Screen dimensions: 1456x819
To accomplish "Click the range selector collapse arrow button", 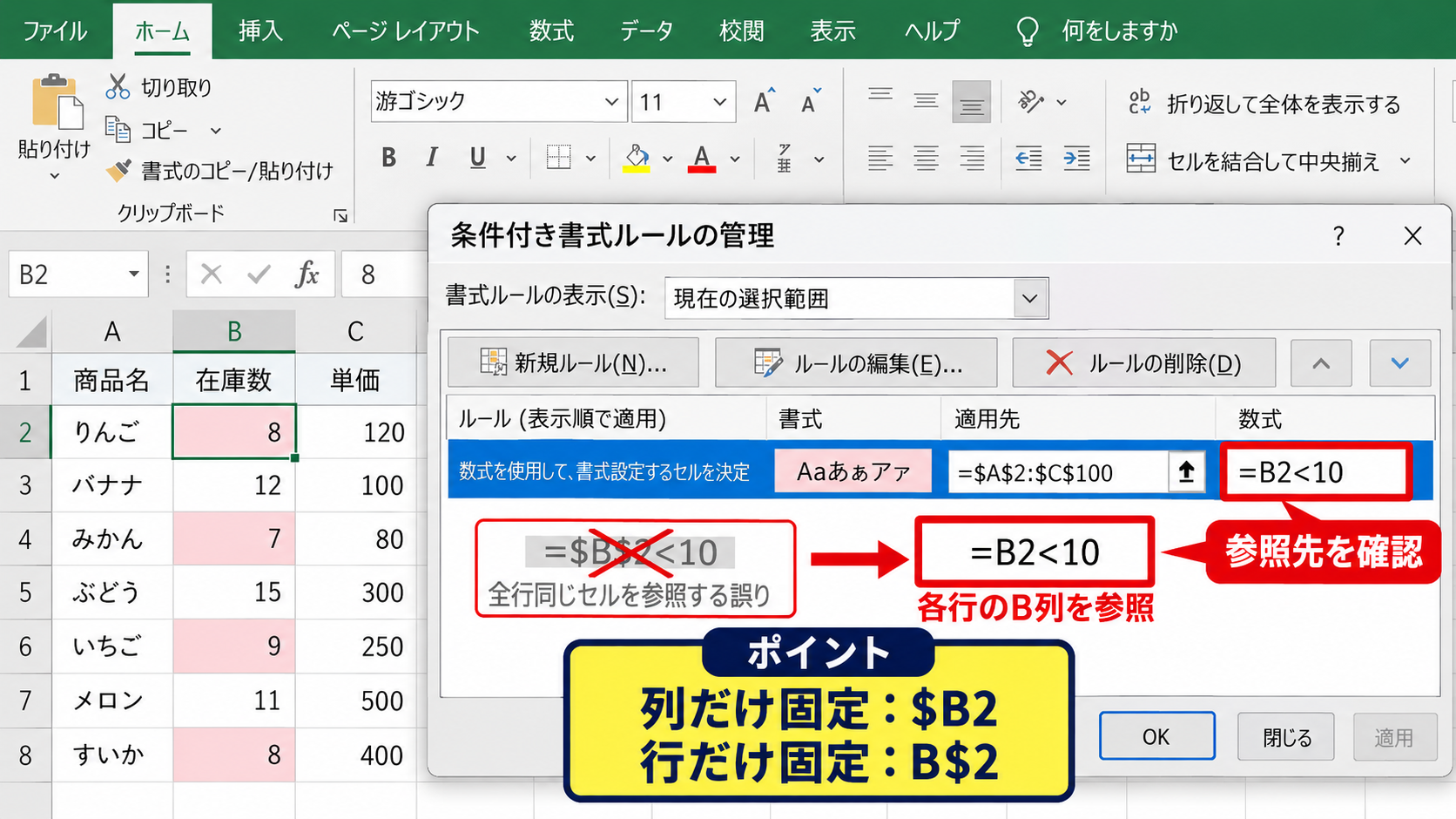I will pos(1186,472).
